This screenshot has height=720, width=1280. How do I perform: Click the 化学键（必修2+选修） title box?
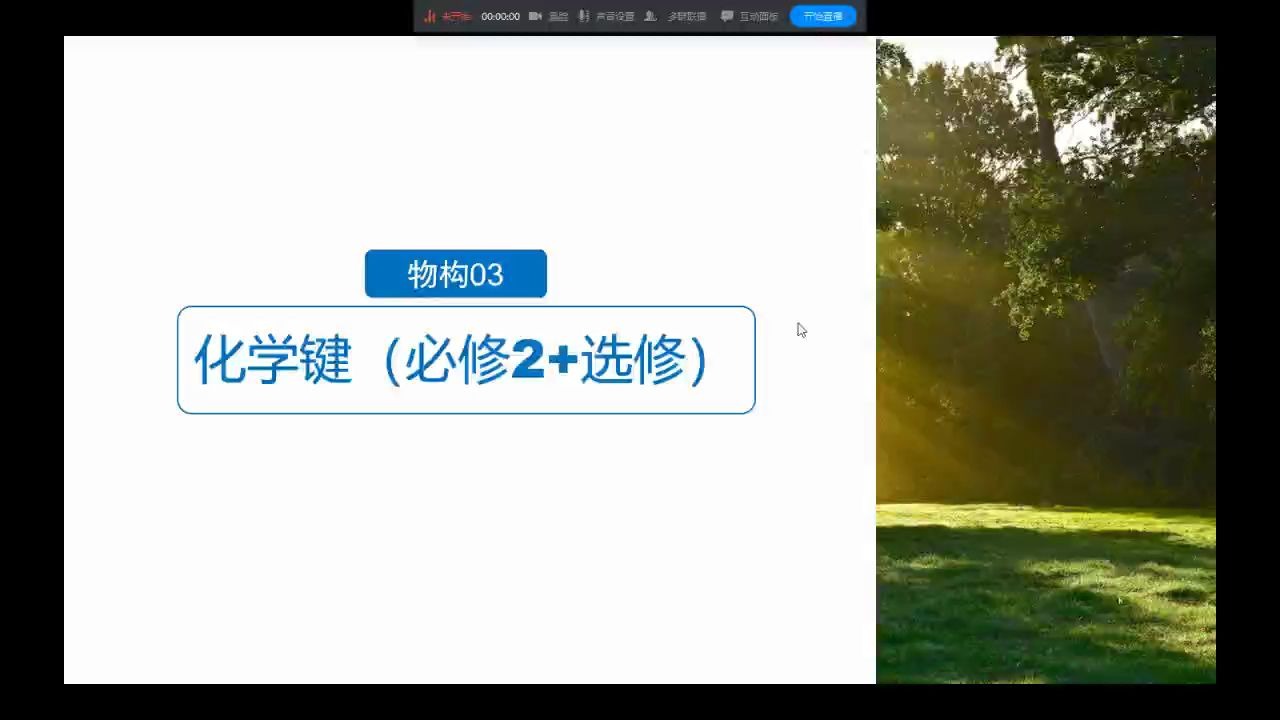pos(466,360)
